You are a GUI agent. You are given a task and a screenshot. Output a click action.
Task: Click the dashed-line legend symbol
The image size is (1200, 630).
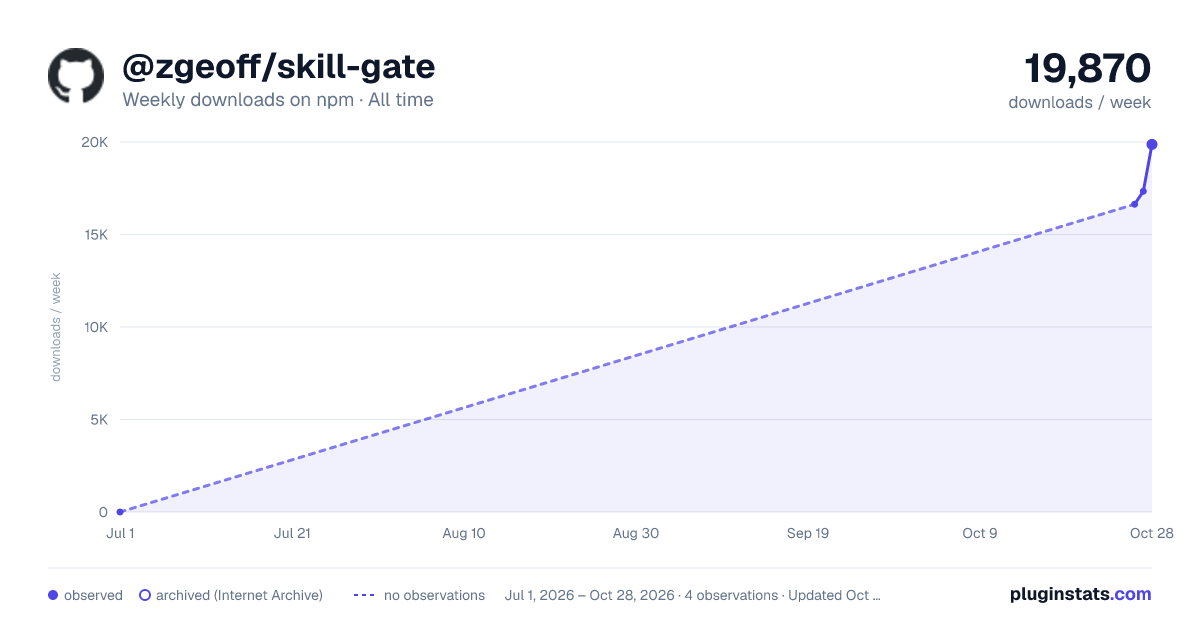364,595
